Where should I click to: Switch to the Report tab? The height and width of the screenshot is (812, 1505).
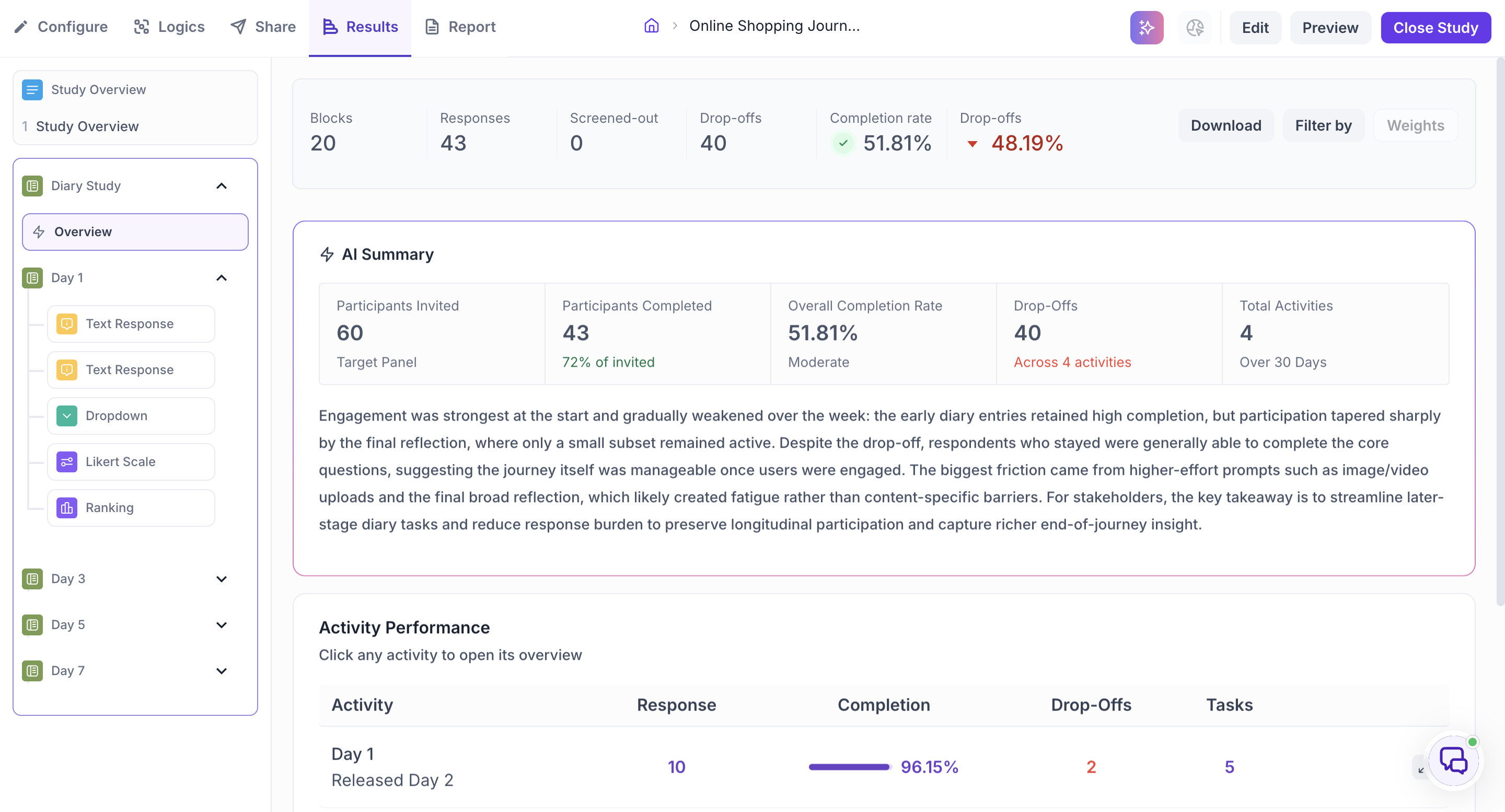[460, 27]
